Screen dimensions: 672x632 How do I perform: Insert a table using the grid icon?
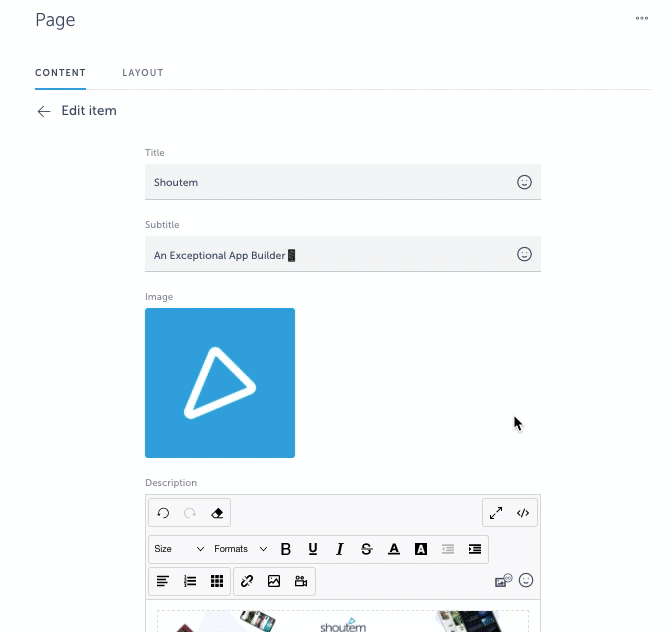[x=217, y=581]
